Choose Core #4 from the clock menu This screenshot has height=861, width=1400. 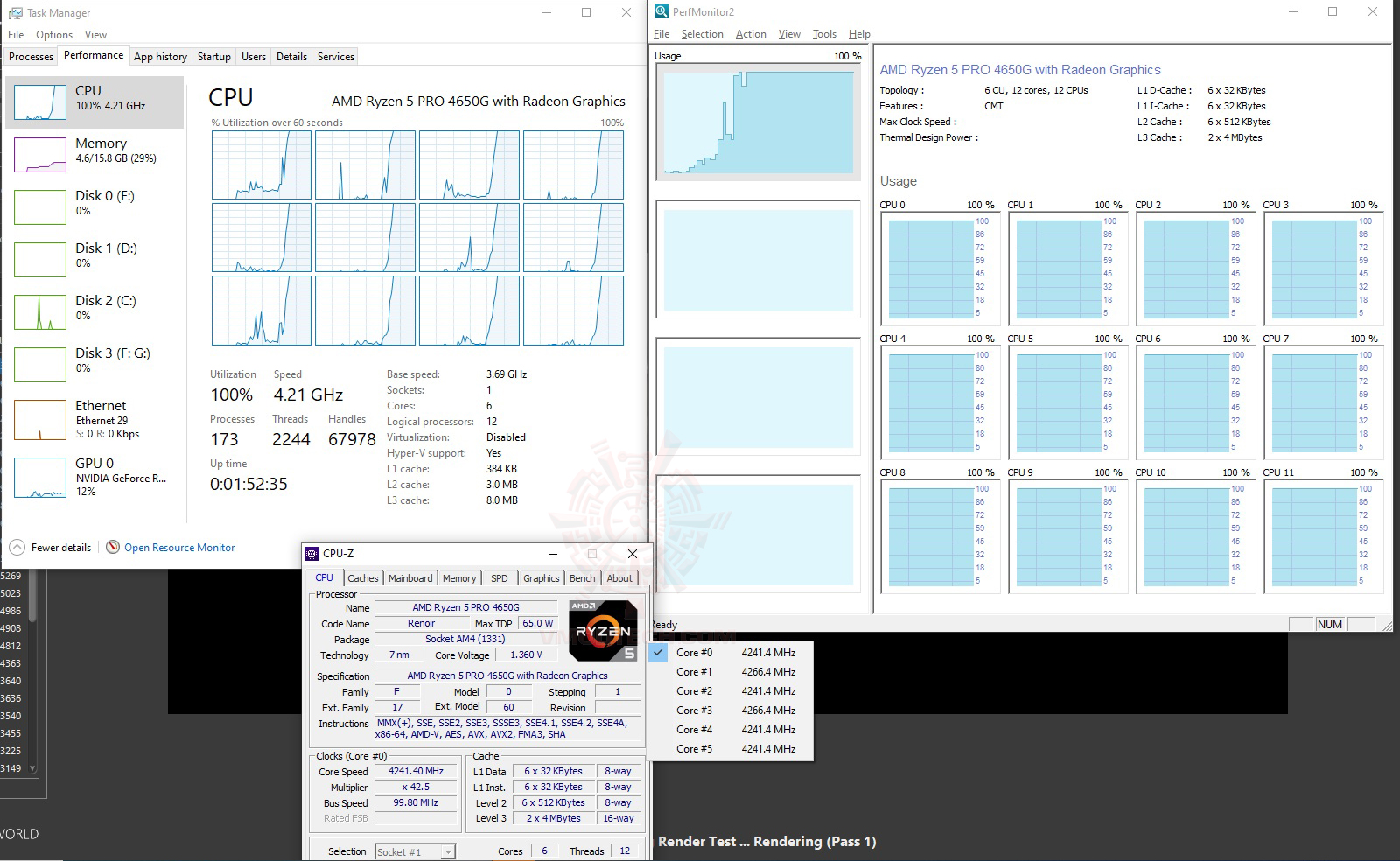click(x=731, y=730)
